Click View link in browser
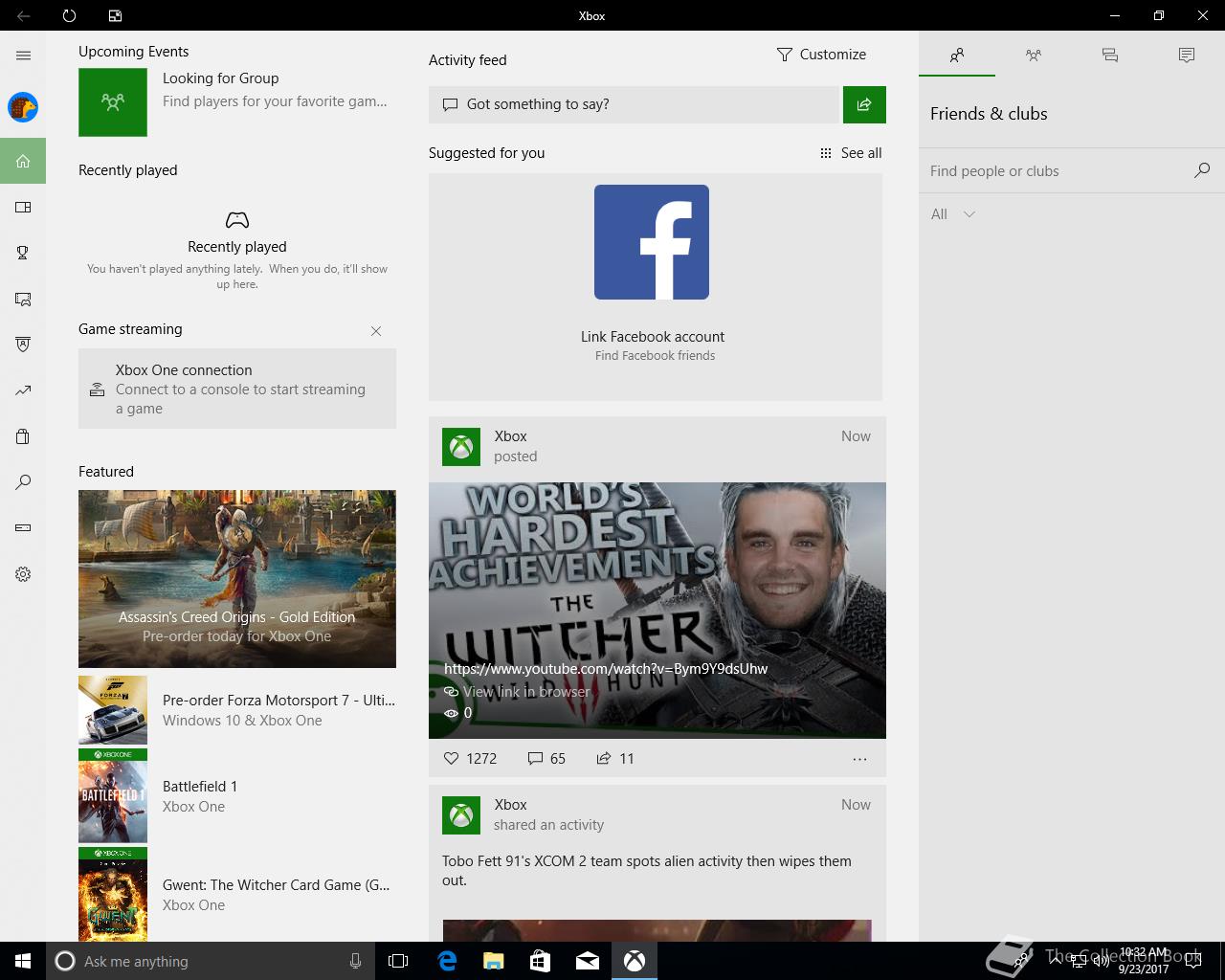 coord(518,691)
